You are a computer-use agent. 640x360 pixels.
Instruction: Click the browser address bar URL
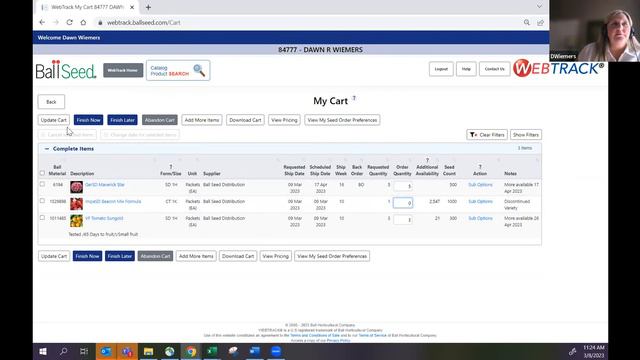pyautogui.click(x=143, y=22)
